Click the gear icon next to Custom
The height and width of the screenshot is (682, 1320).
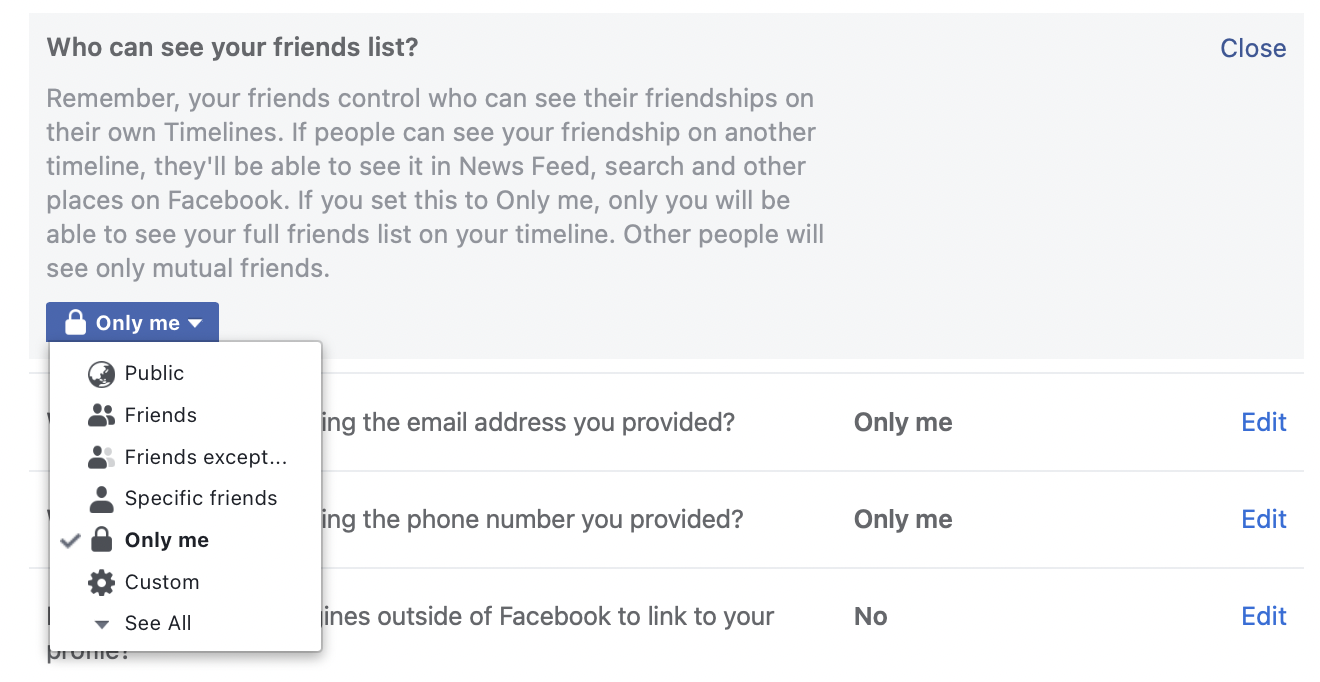pos(101,582)
